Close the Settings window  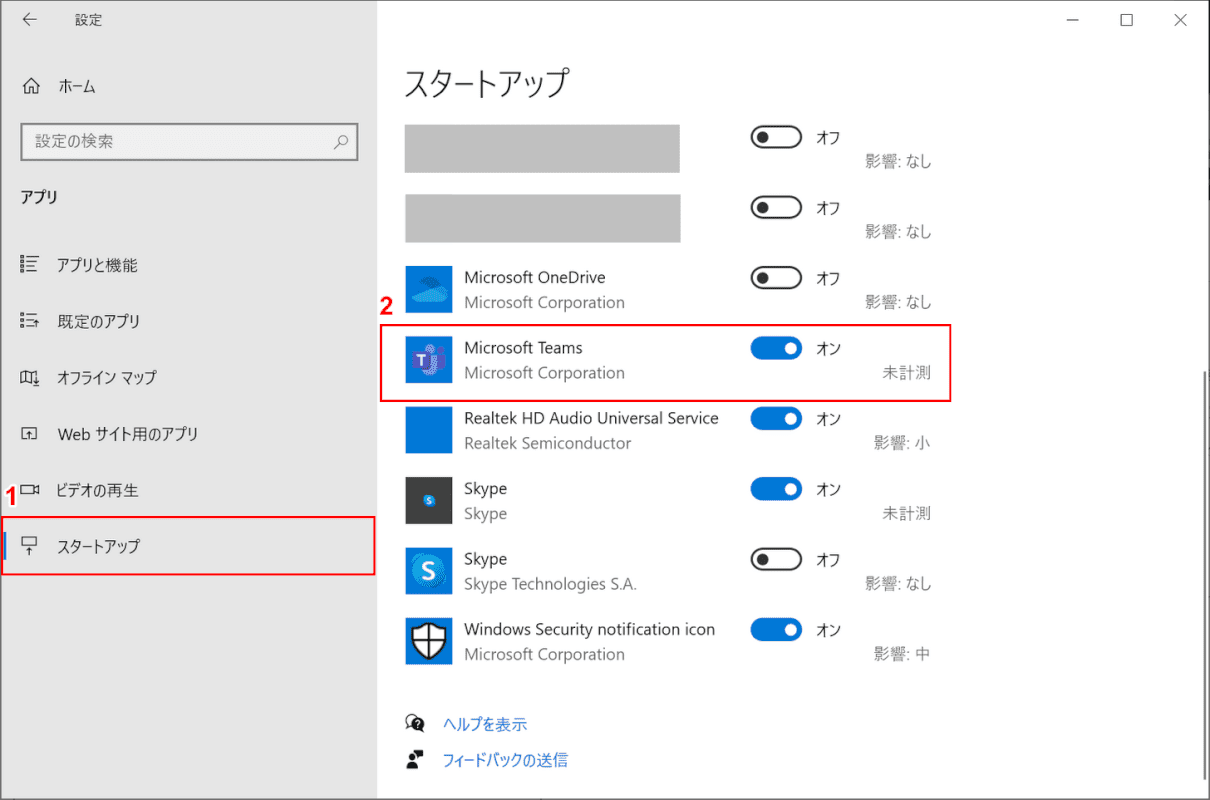tap(1181, 20)
